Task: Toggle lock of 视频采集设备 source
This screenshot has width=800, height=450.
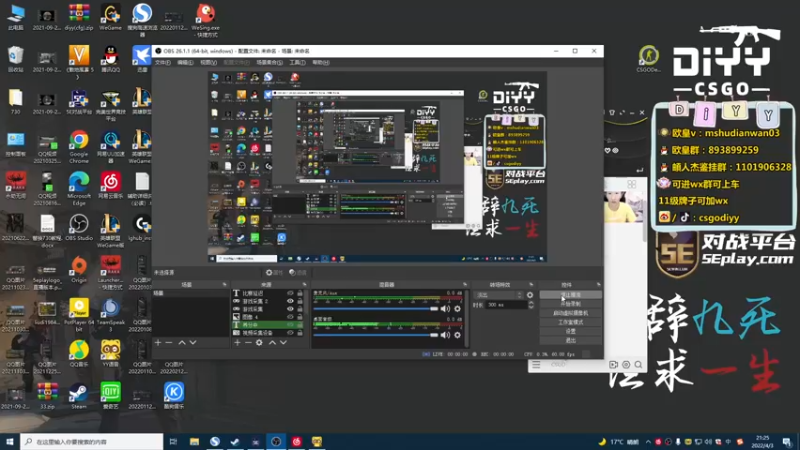Action: pyautogui.click(x=300, y=333)
